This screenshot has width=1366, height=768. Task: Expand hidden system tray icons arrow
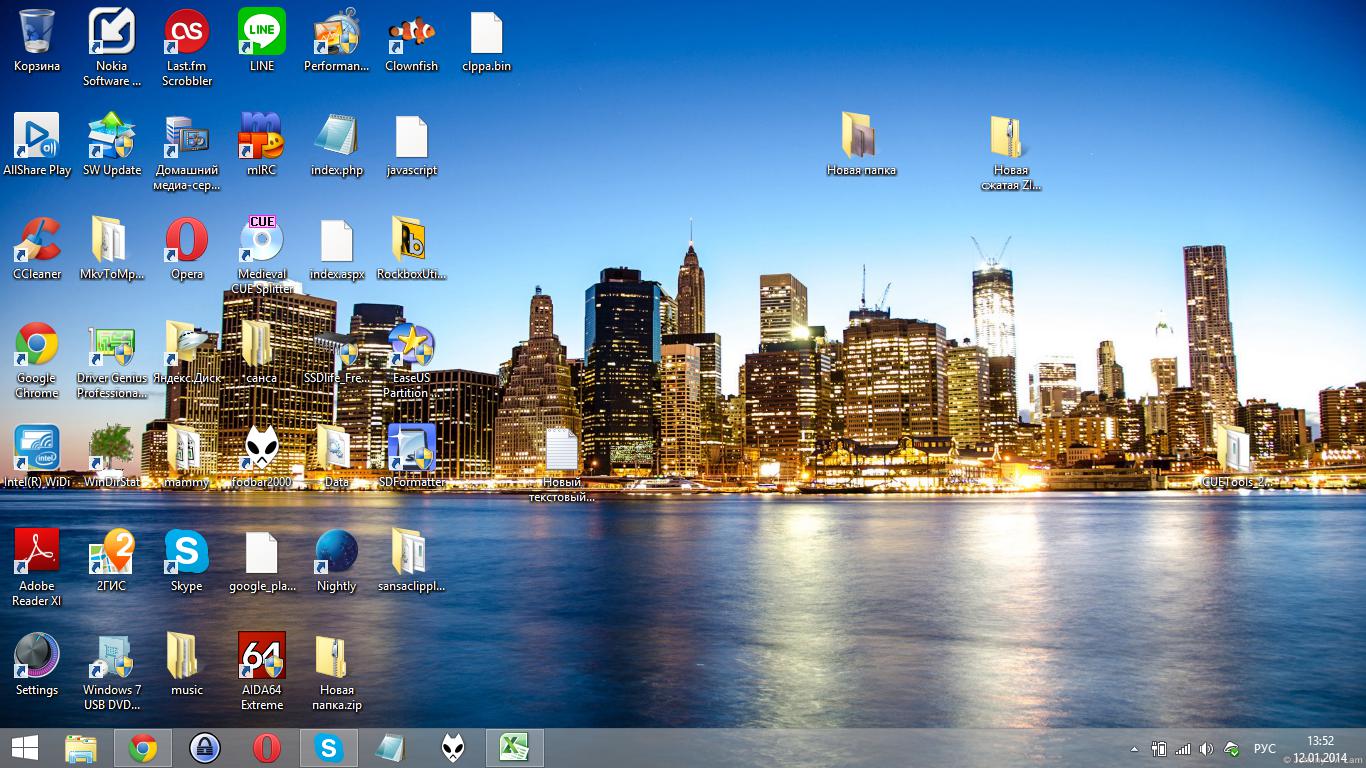tap(1134, 749)
